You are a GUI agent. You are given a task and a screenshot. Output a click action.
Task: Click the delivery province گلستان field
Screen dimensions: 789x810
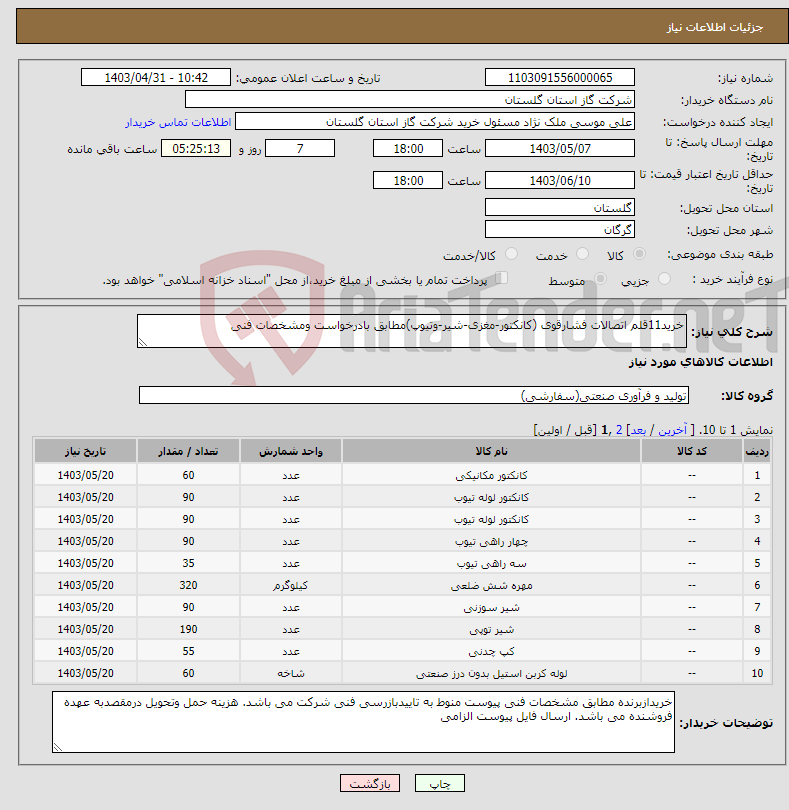coord(560,208)
